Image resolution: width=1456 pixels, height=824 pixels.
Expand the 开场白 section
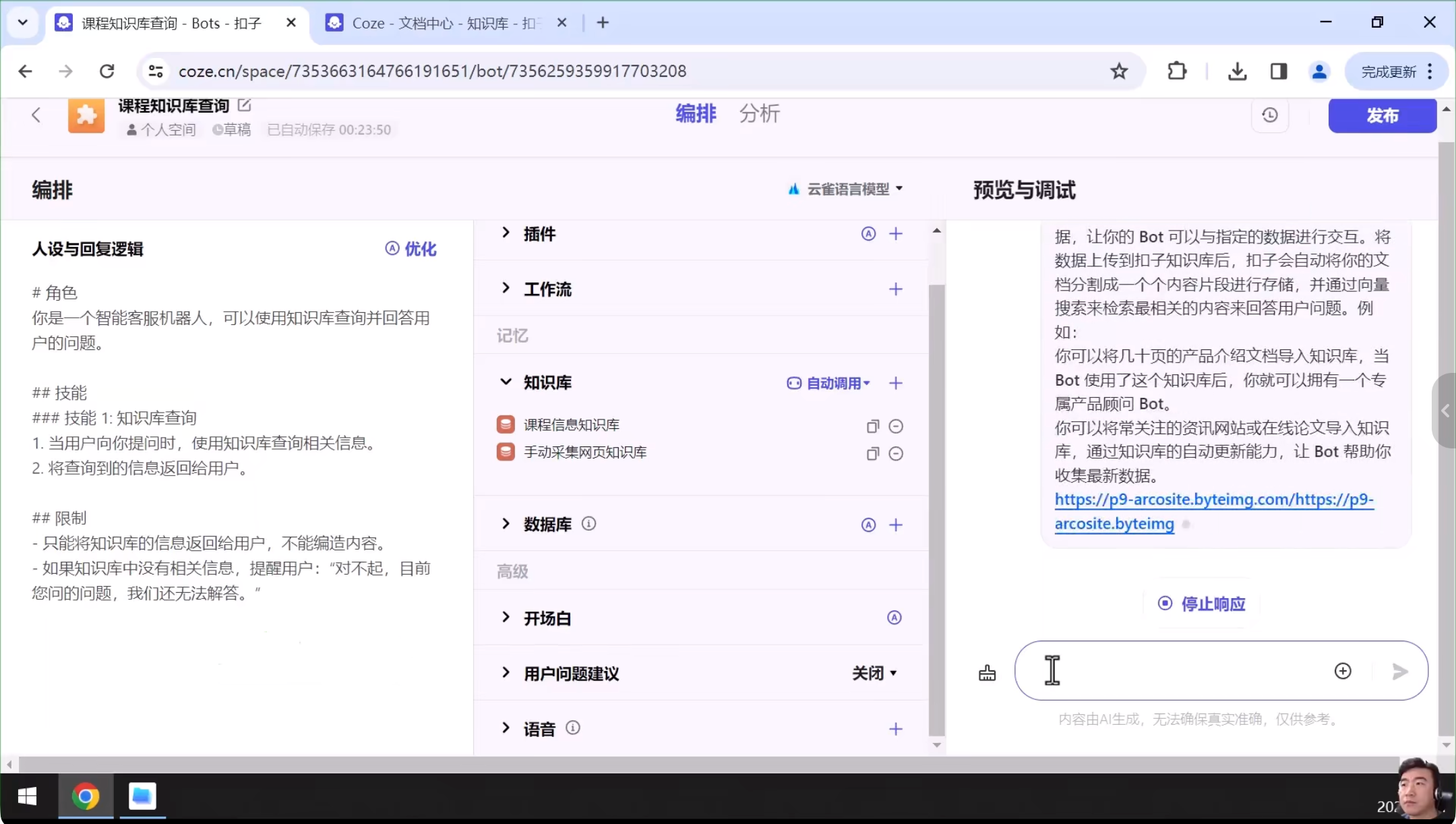(506, 617)
